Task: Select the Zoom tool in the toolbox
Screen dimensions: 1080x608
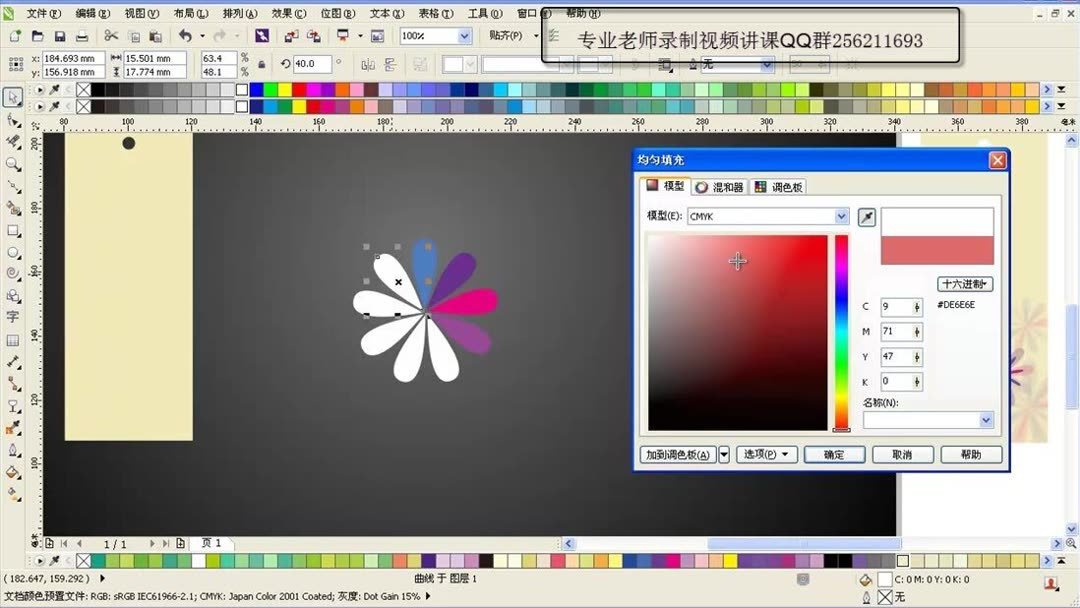Action: tap(13, 165)
